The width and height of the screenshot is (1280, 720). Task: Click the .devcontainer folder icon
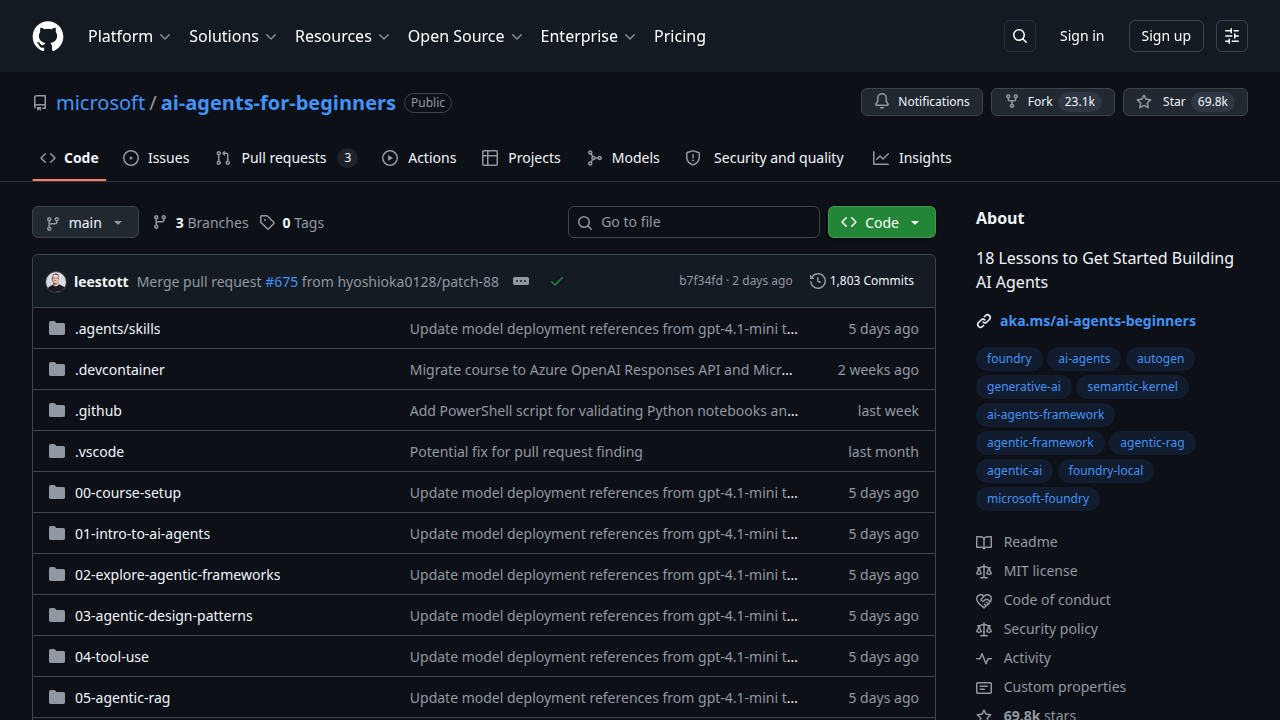57,369
